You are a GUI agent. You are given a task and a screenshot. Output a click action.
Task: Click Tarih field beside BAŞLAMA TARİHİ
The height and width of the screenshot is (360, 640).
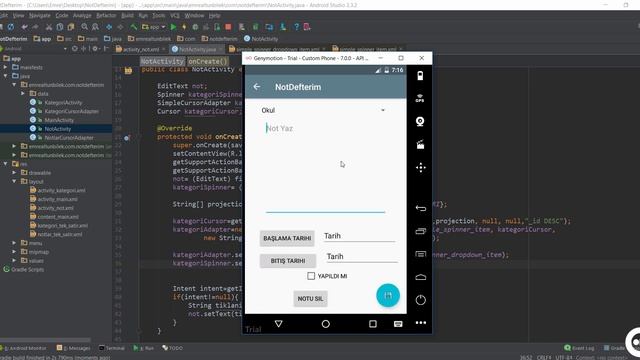[x=359, y=236]
